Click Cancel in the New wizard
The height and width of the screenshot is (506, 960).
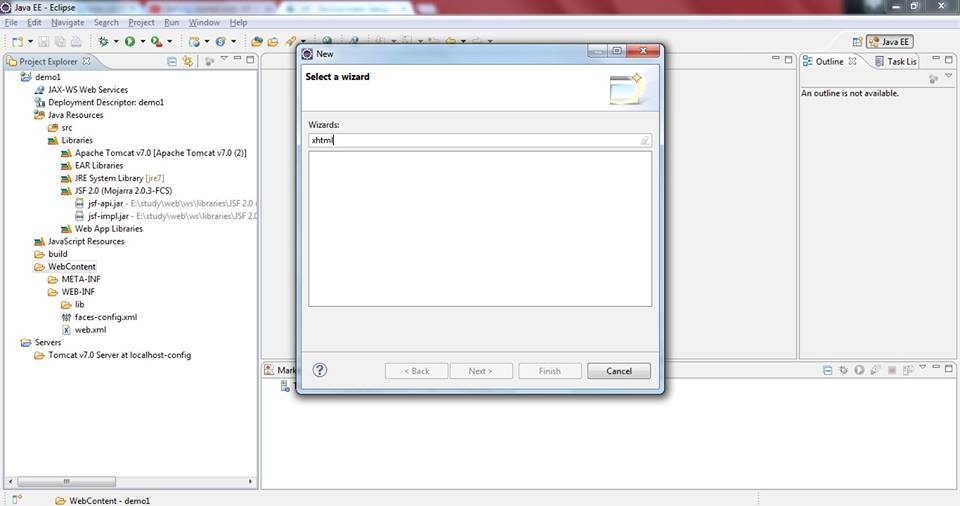click(618, 371)
